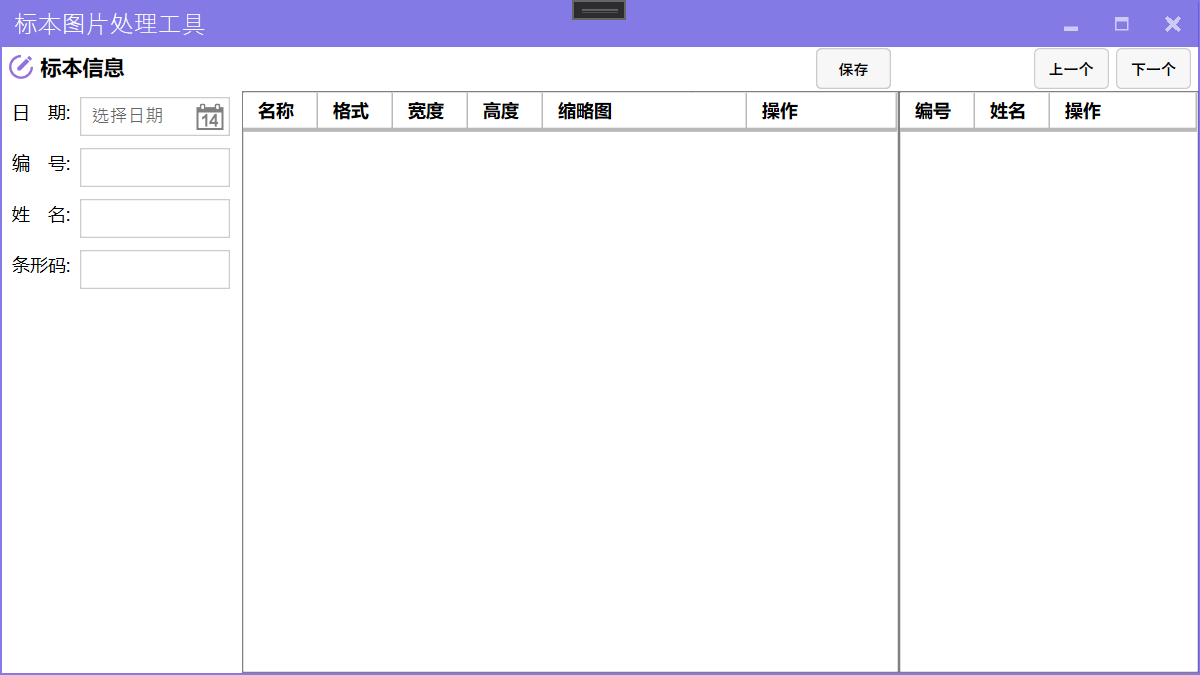Click the edit icon beside 标本信息
Screen dimensions: 1200x675
click(x=20, y=67)
